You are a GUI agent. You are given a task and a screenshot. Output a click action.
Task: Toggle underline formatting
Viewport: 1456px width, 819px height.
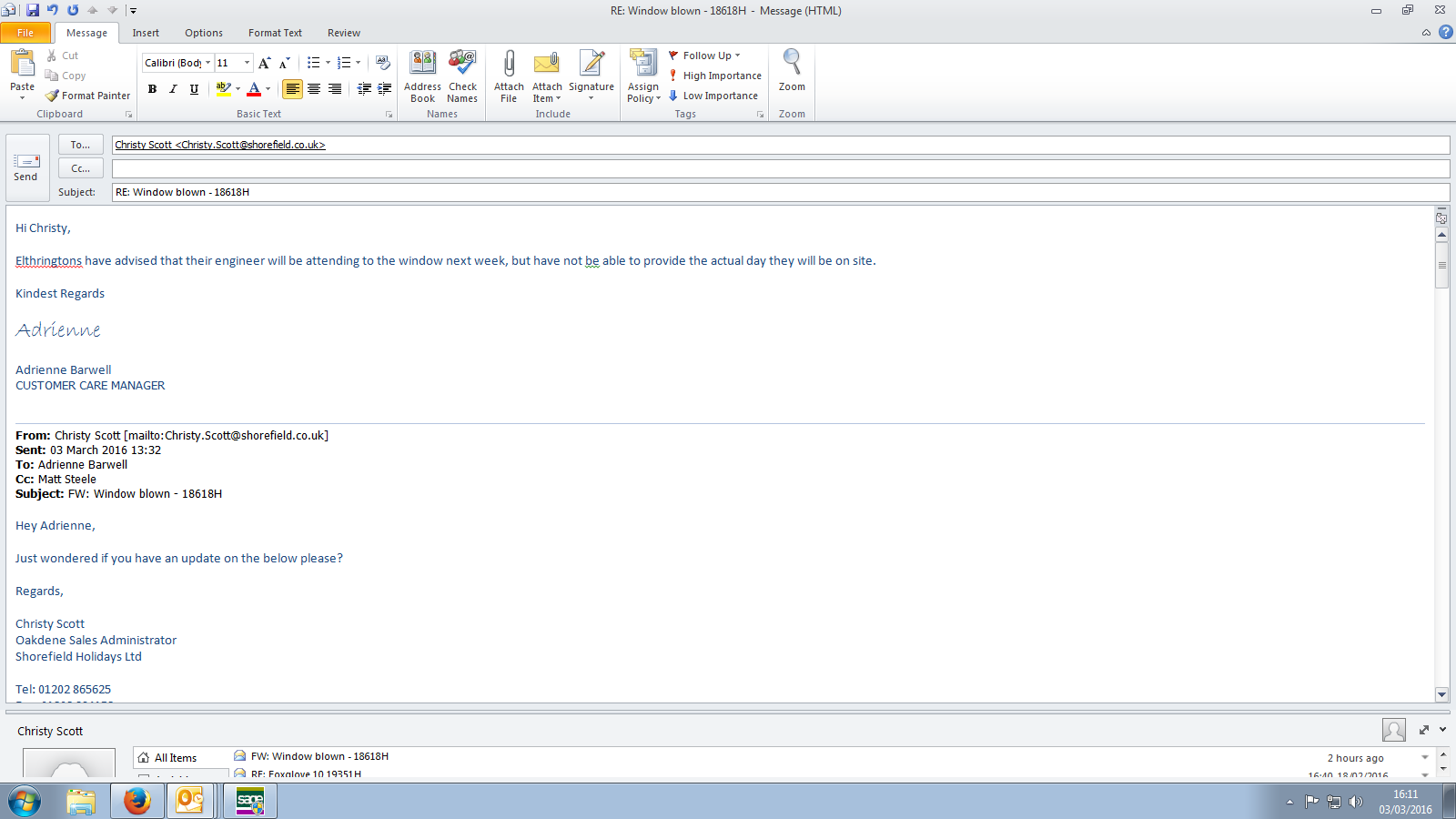194,88
